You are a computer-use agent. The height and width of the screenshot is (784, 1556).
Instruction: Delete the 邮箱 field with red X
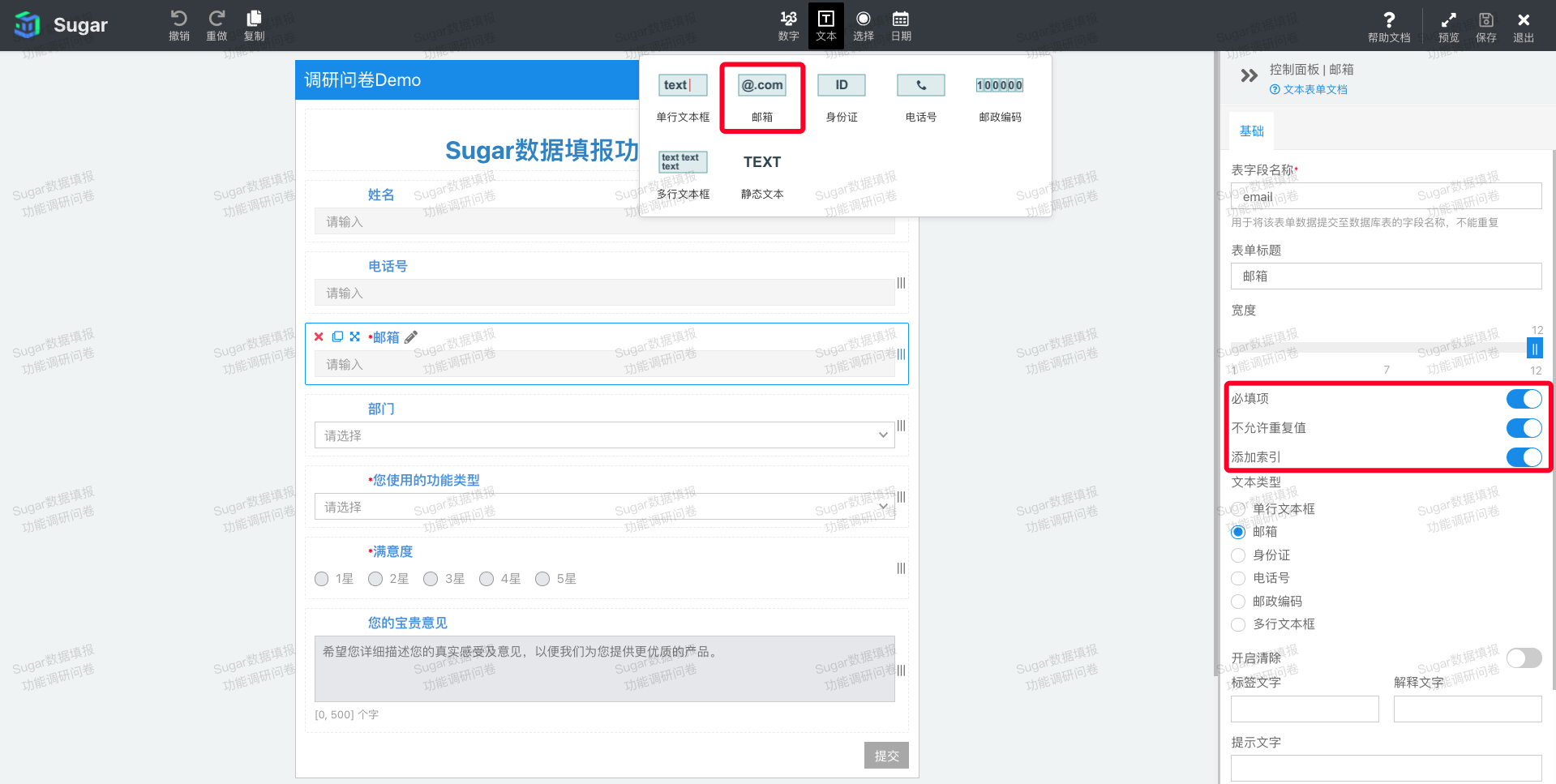319,337
